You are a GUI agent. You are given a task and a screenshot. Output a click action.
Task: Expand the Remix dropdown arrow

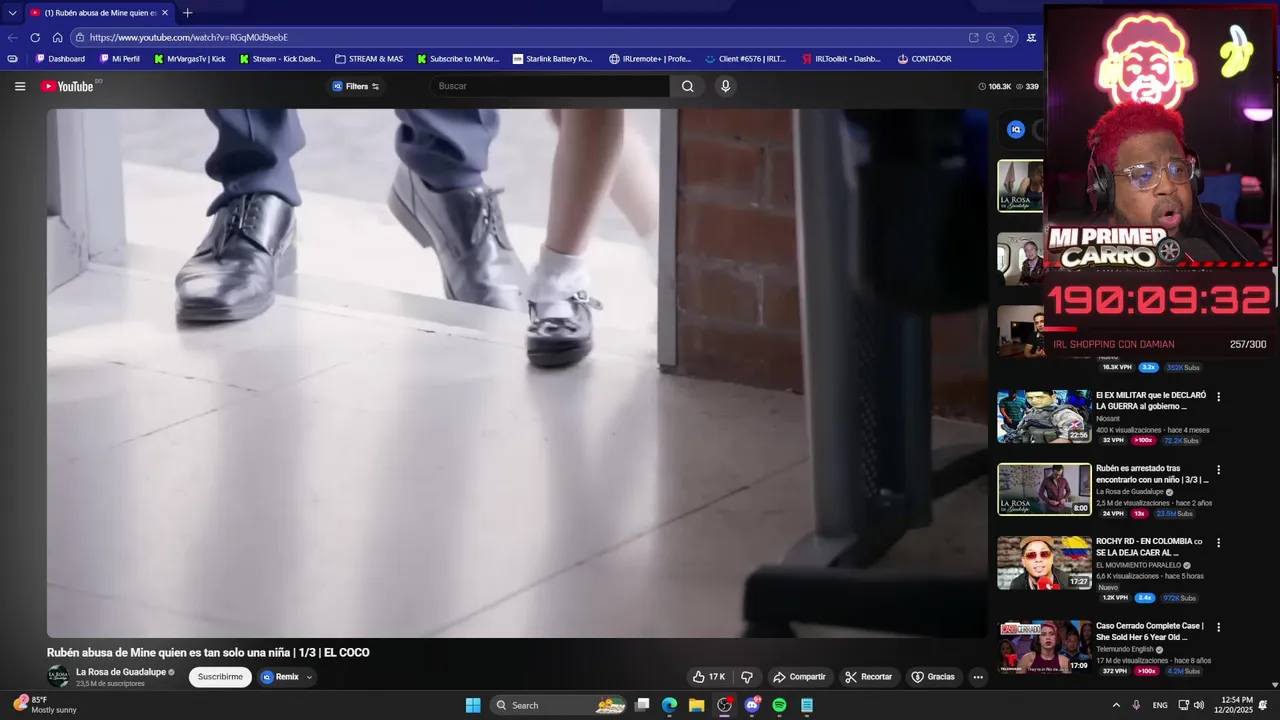click(309, 677)
